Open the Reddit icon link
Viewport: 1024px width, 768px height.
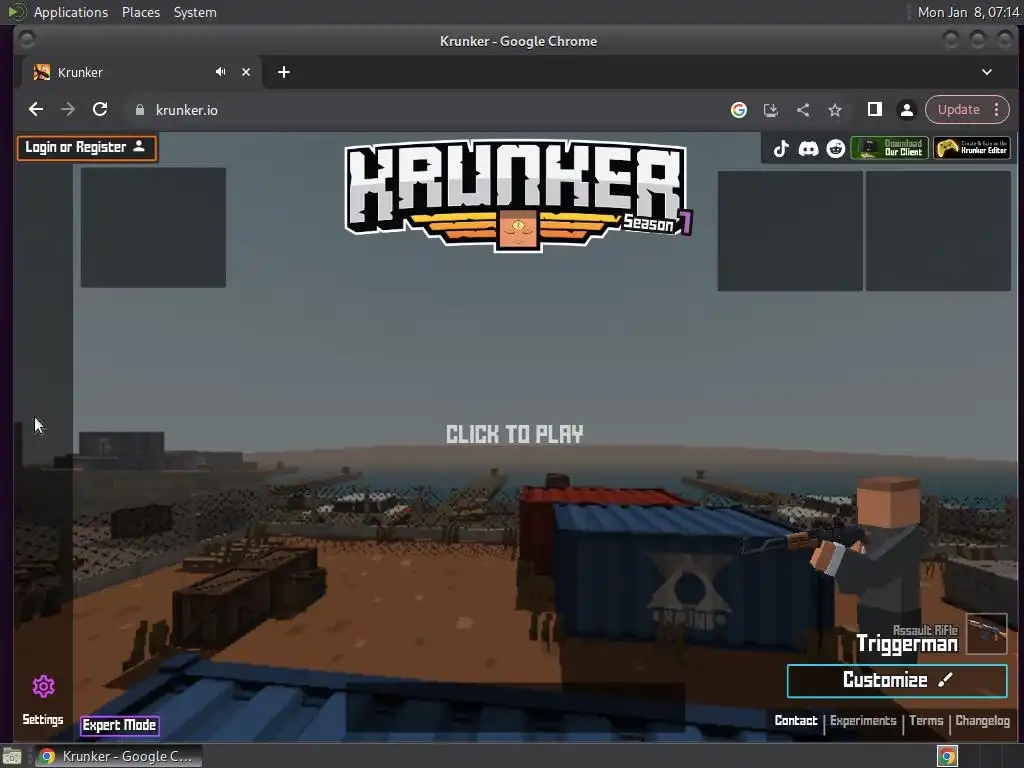tap(836, 148)
